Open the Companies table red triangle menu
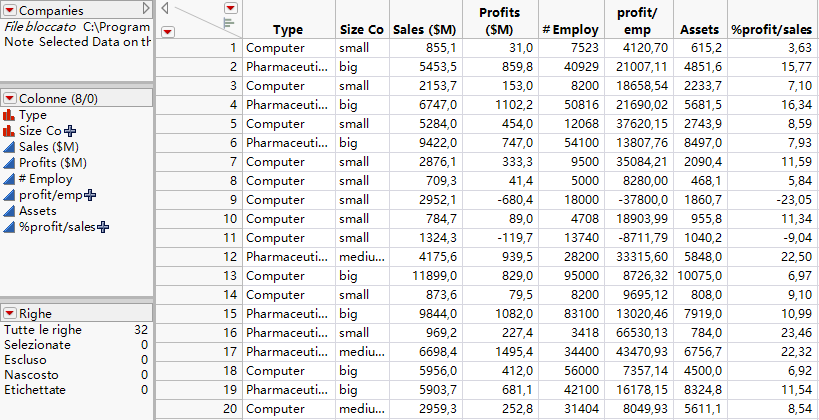The height and width of the screenshot is (420, 819). tap(11, 10)
